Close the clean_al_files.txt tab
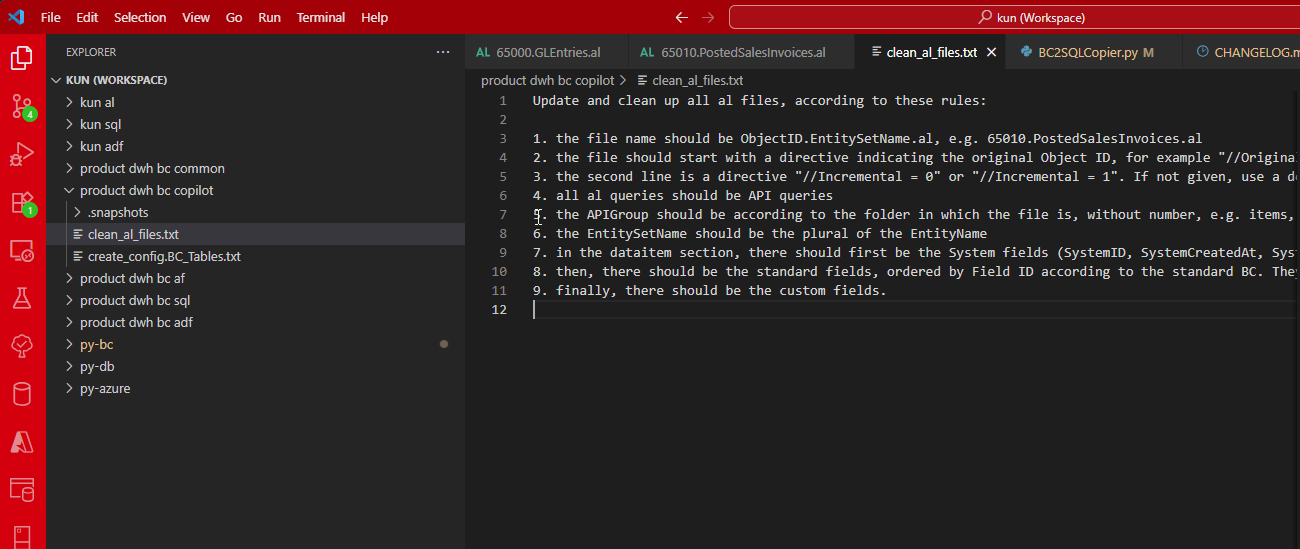 pyautogui.click(x=992, y=52)
